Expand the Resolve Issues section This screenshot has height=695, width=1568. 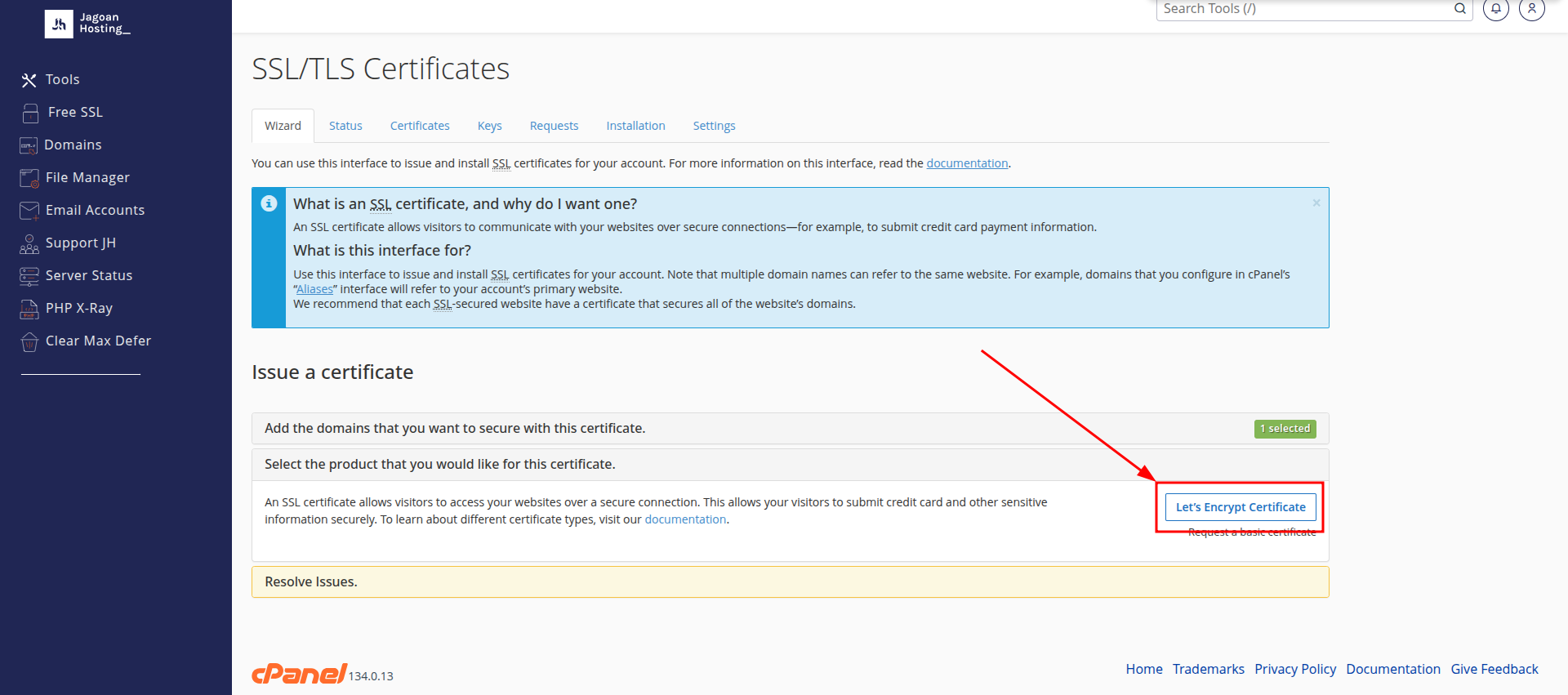[x=310, y=582]
